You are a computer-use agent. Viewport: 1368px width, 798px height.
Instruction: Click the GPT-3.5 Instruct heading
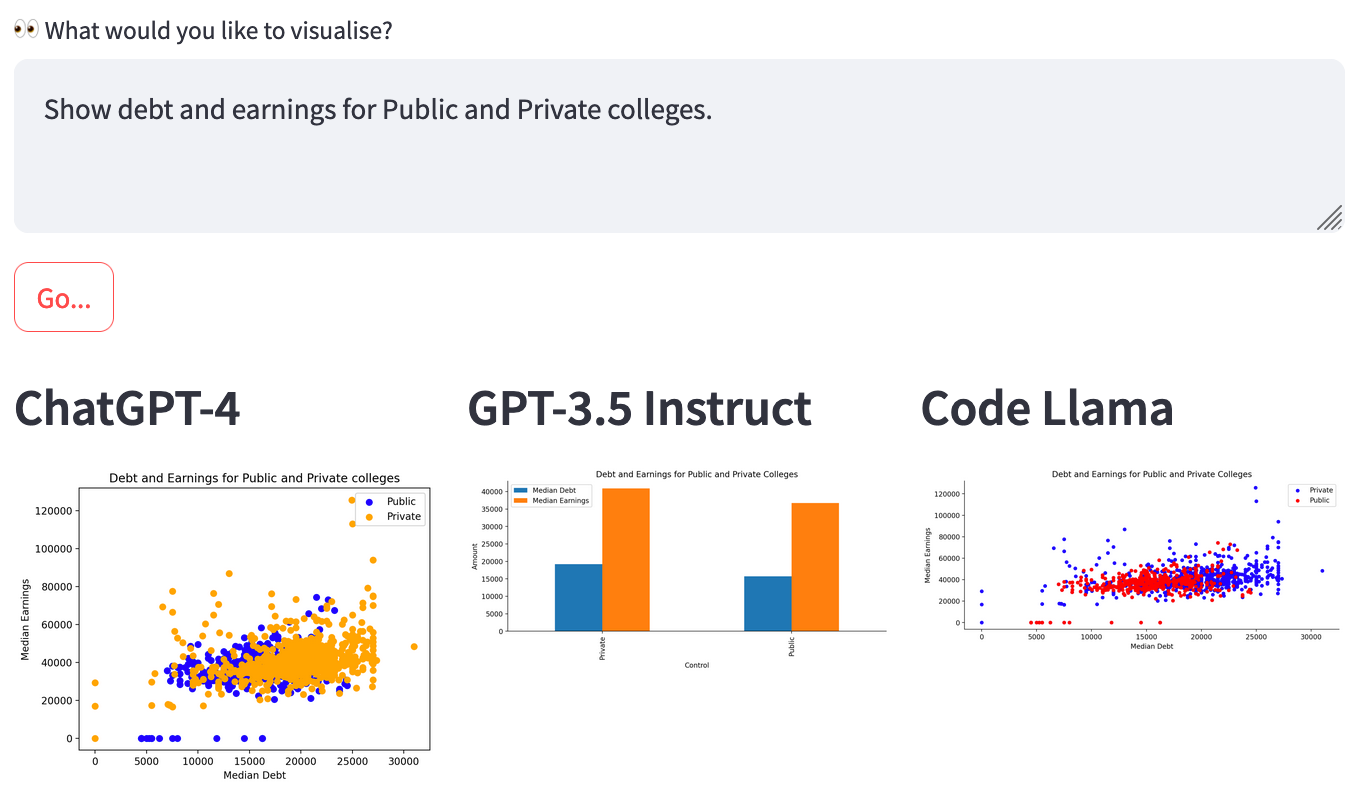tap(639, 408)
